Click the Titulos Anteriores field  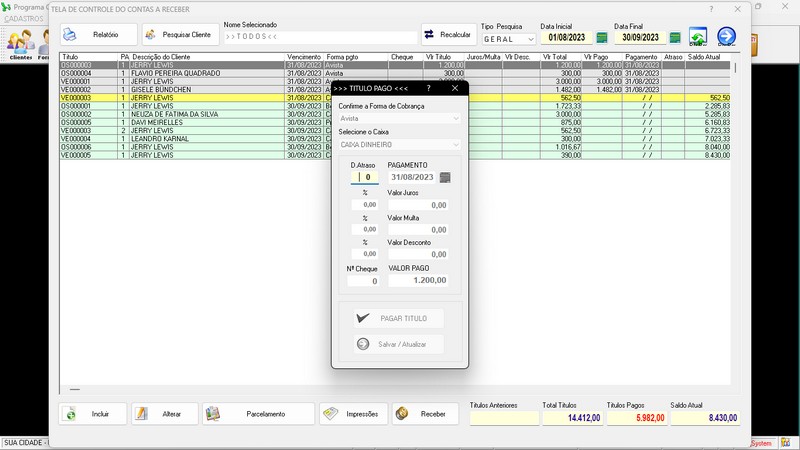click(x=504, y=418)
